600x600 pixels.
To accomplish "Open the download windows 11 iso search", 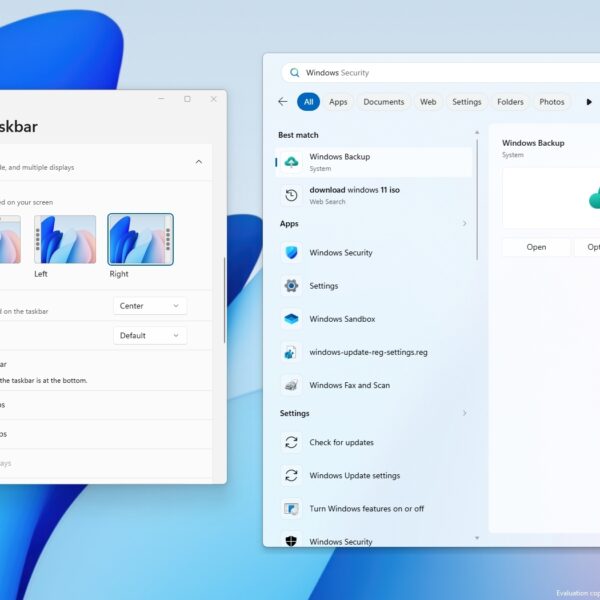I will pyautogui.click(x=374, y=195).
